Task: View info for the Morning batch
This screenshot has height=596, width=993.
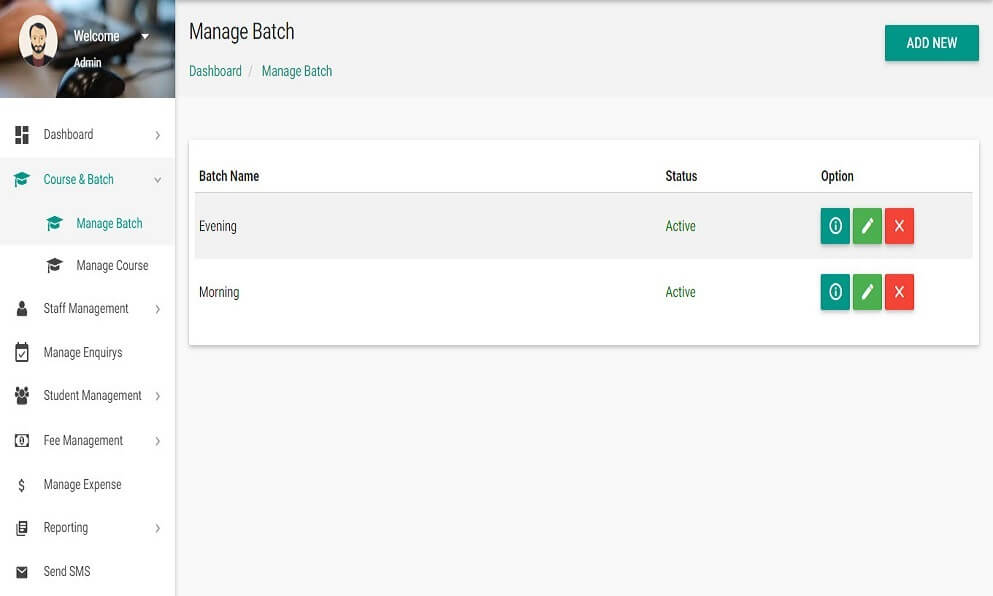Action: [835, 292]
